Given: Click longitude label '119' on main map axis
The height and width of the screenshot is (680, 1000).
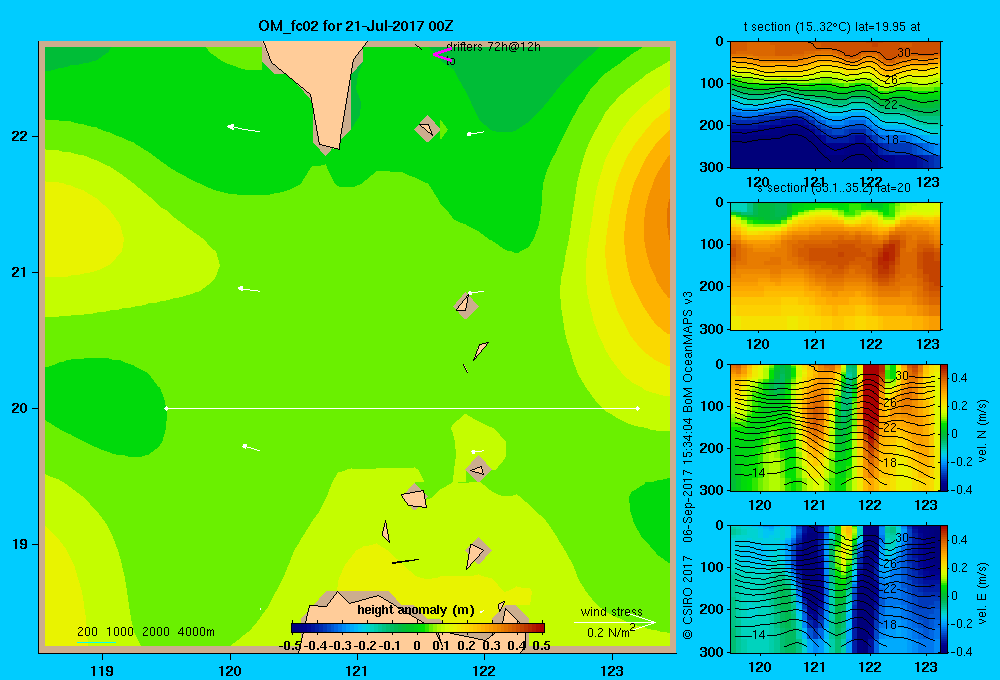Looking at the screenshot, I should click(x=102, y=670).
